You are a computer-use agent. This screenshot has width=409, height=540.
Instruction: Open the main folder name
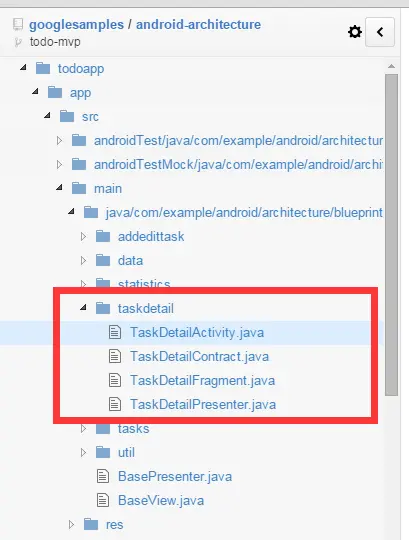coord(108,189)
